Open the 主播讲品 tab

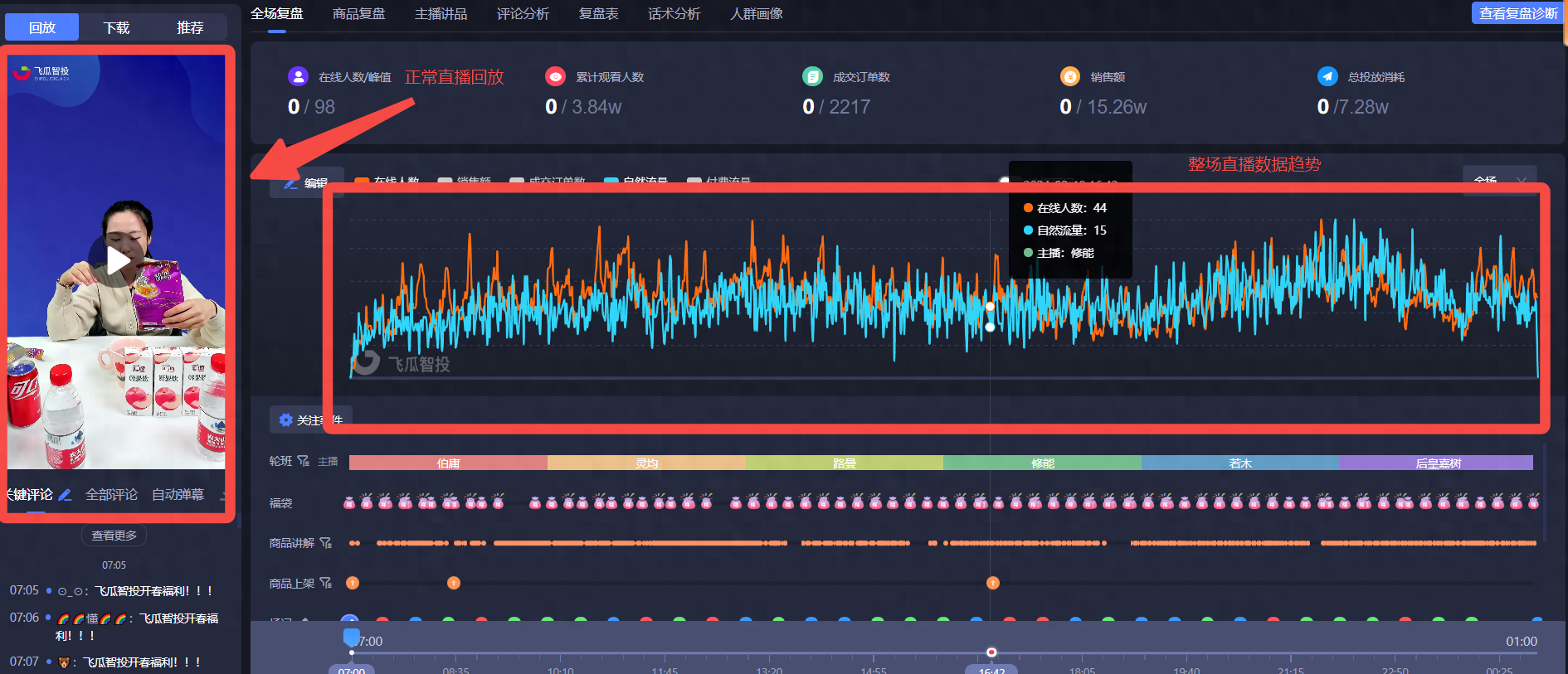coord(441,14)
